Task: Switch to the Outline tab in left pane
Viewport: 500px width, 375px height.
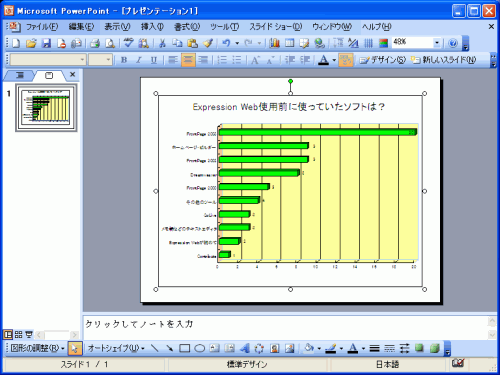Action: 20,75
